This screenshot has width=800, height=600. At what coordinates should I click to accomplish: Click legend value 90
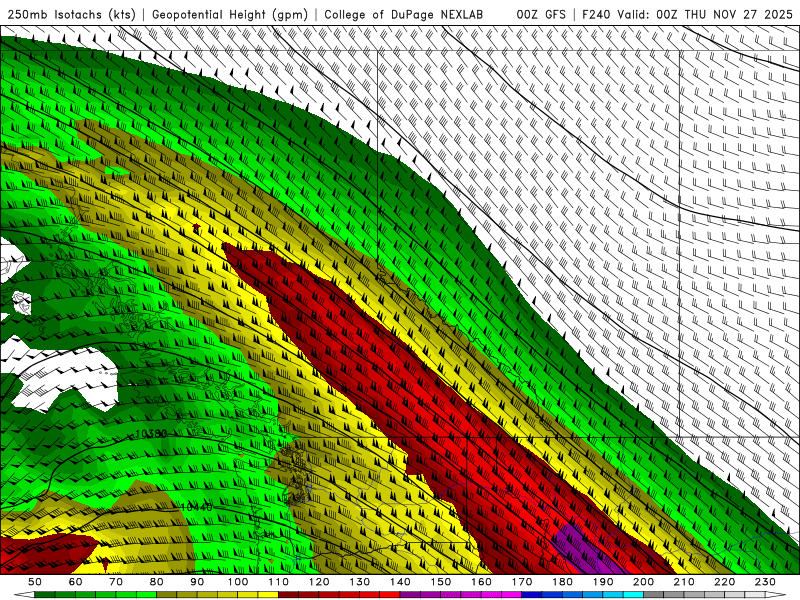tap(197, 582)
